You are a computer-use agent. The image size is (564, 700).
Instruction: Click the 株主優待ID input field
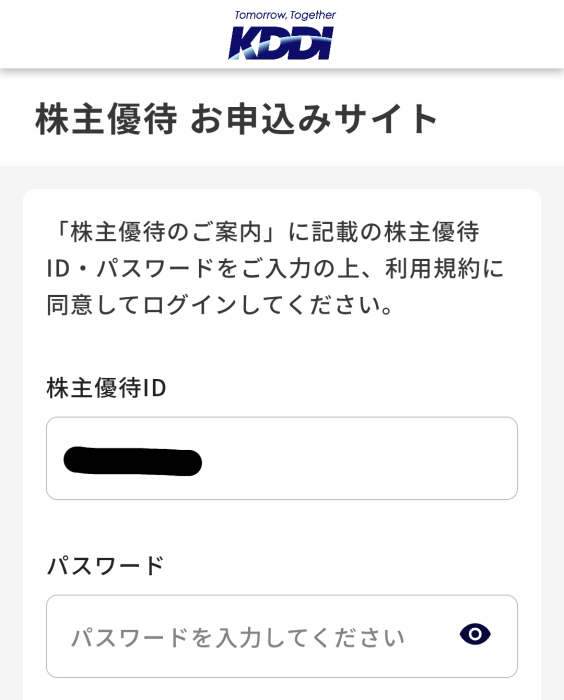[x=282, y=458]
